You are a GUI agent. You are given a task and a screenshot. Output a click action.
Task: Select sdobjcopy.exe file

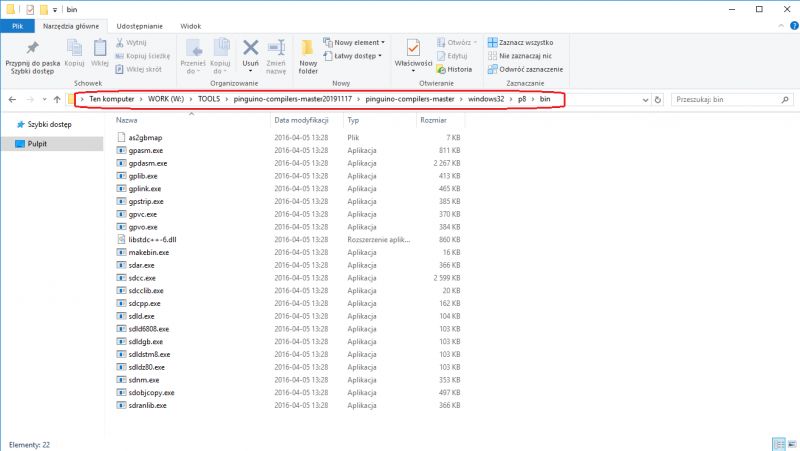tap(151, 392)
